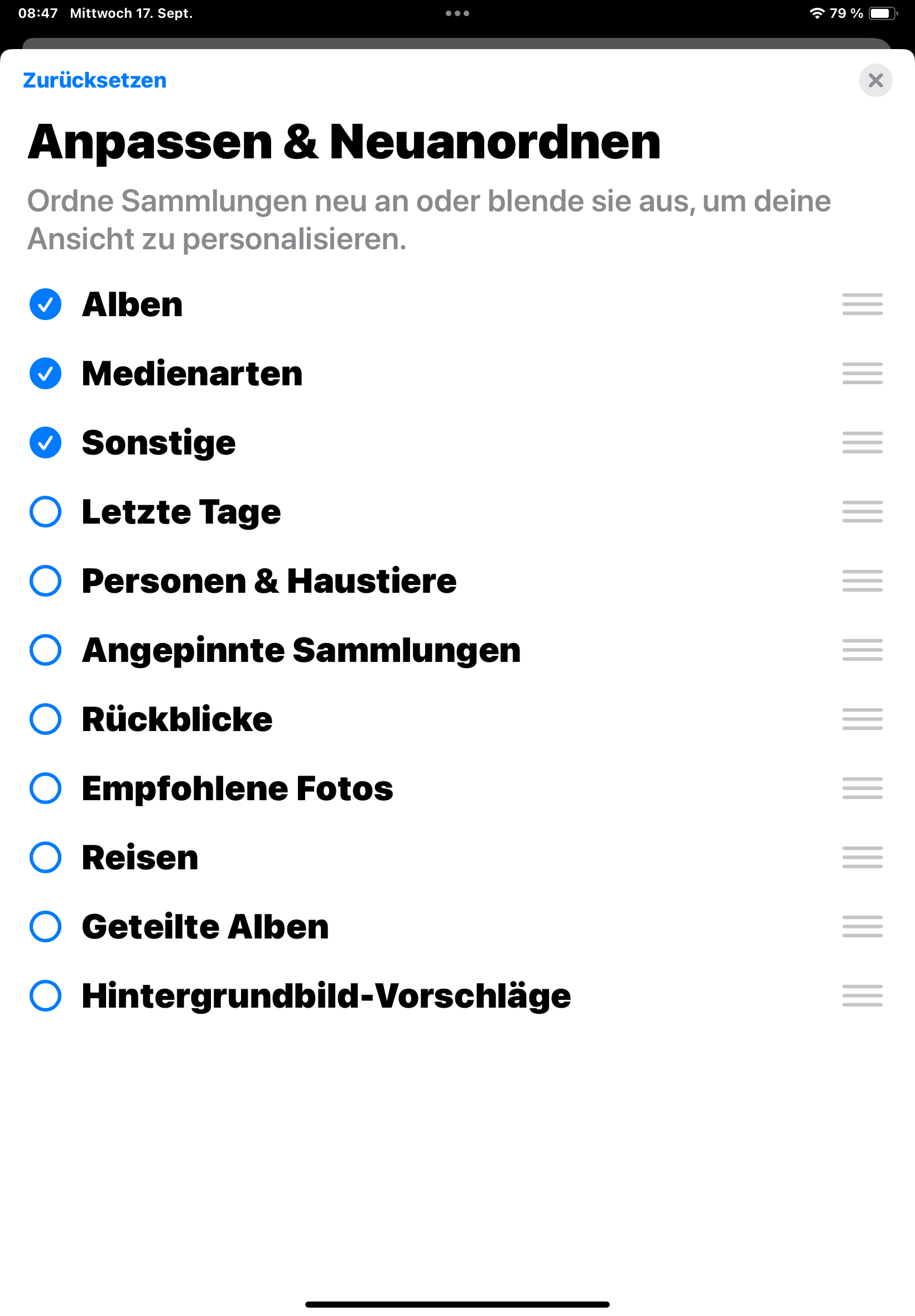Tap the reorder handle for Letzte Tage

[x=861, y=511]
